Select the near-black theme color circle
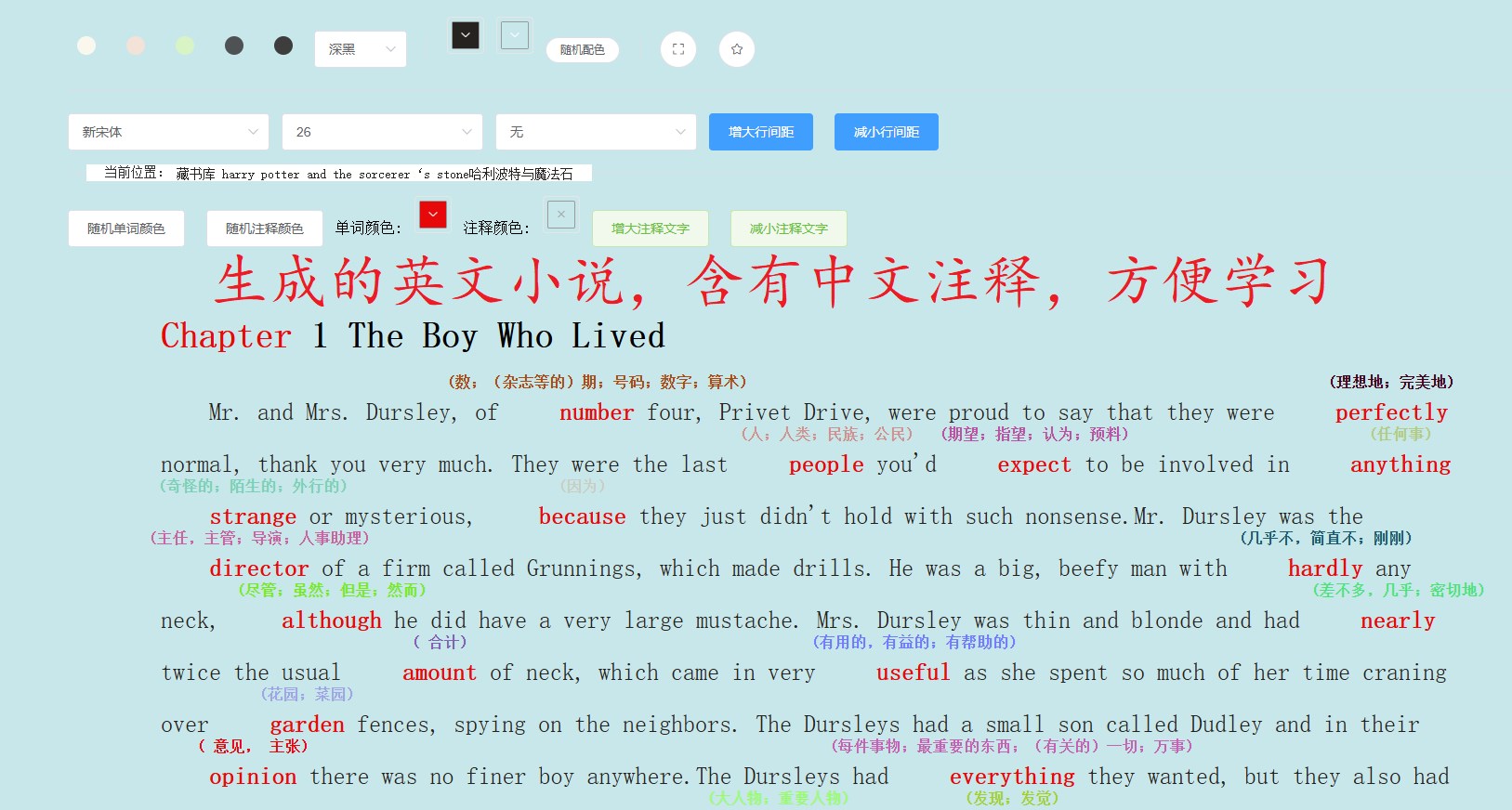Image resolution: width=1512 pixels, height=810 pixels. tap(283, 46)
